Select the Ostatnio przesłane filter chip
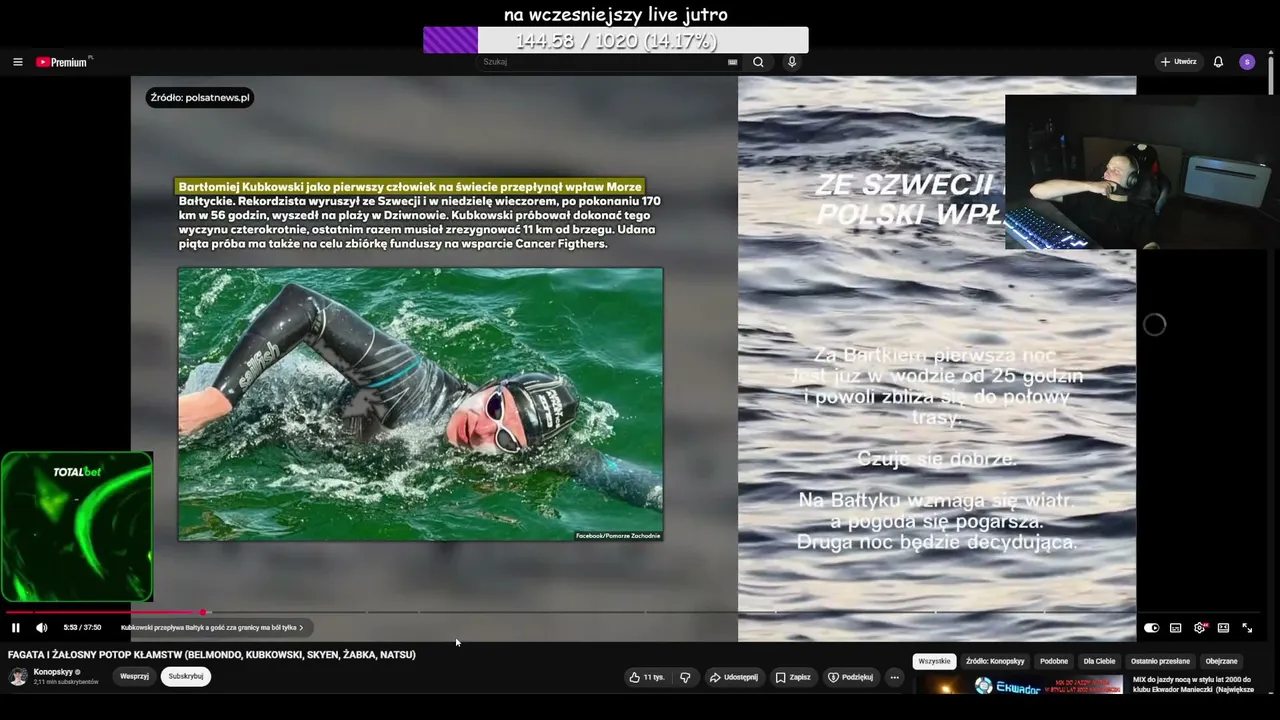 1160,661
